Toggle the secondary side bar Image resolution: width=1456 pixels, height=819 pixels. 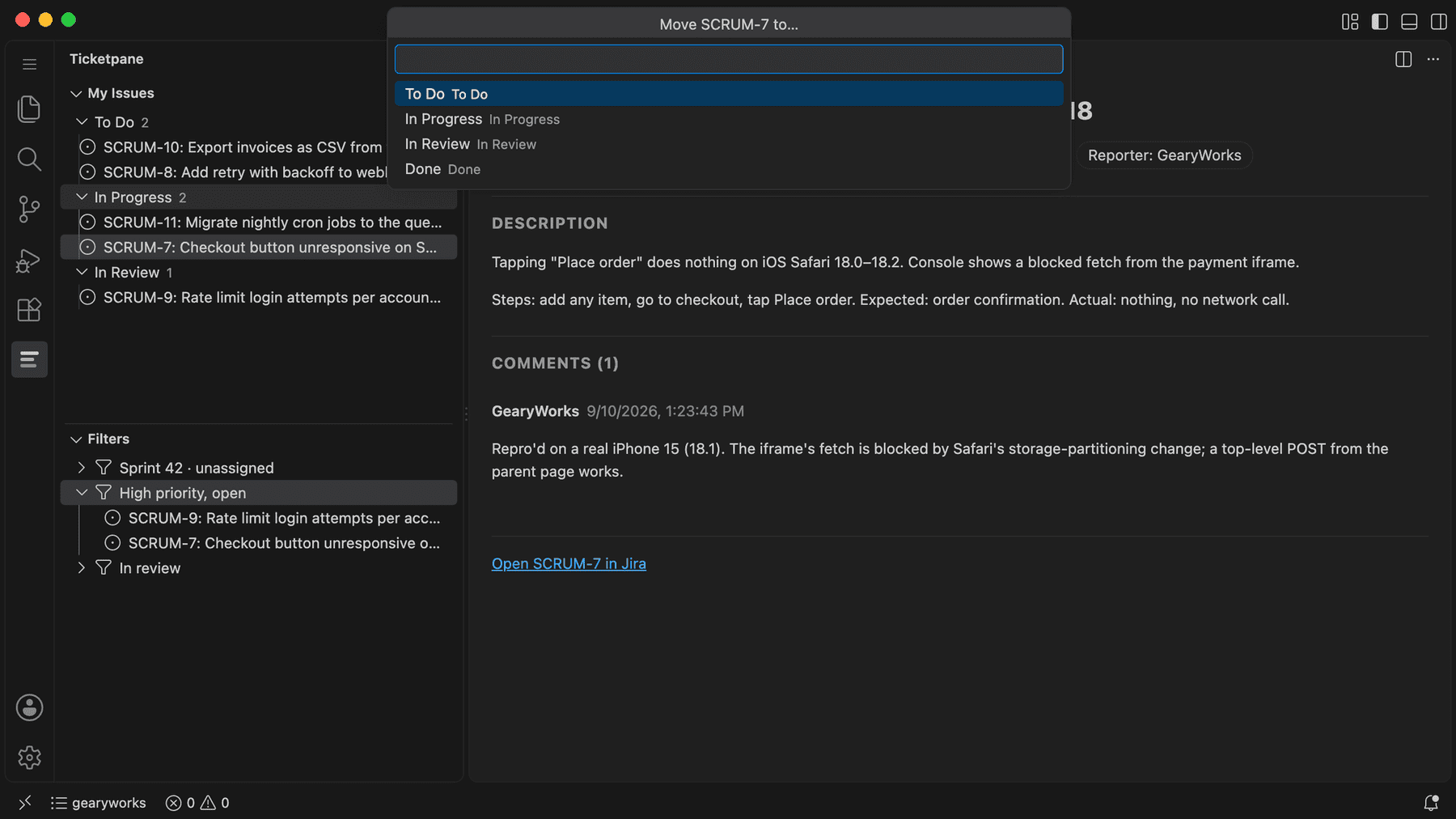tap(1439, 22)
